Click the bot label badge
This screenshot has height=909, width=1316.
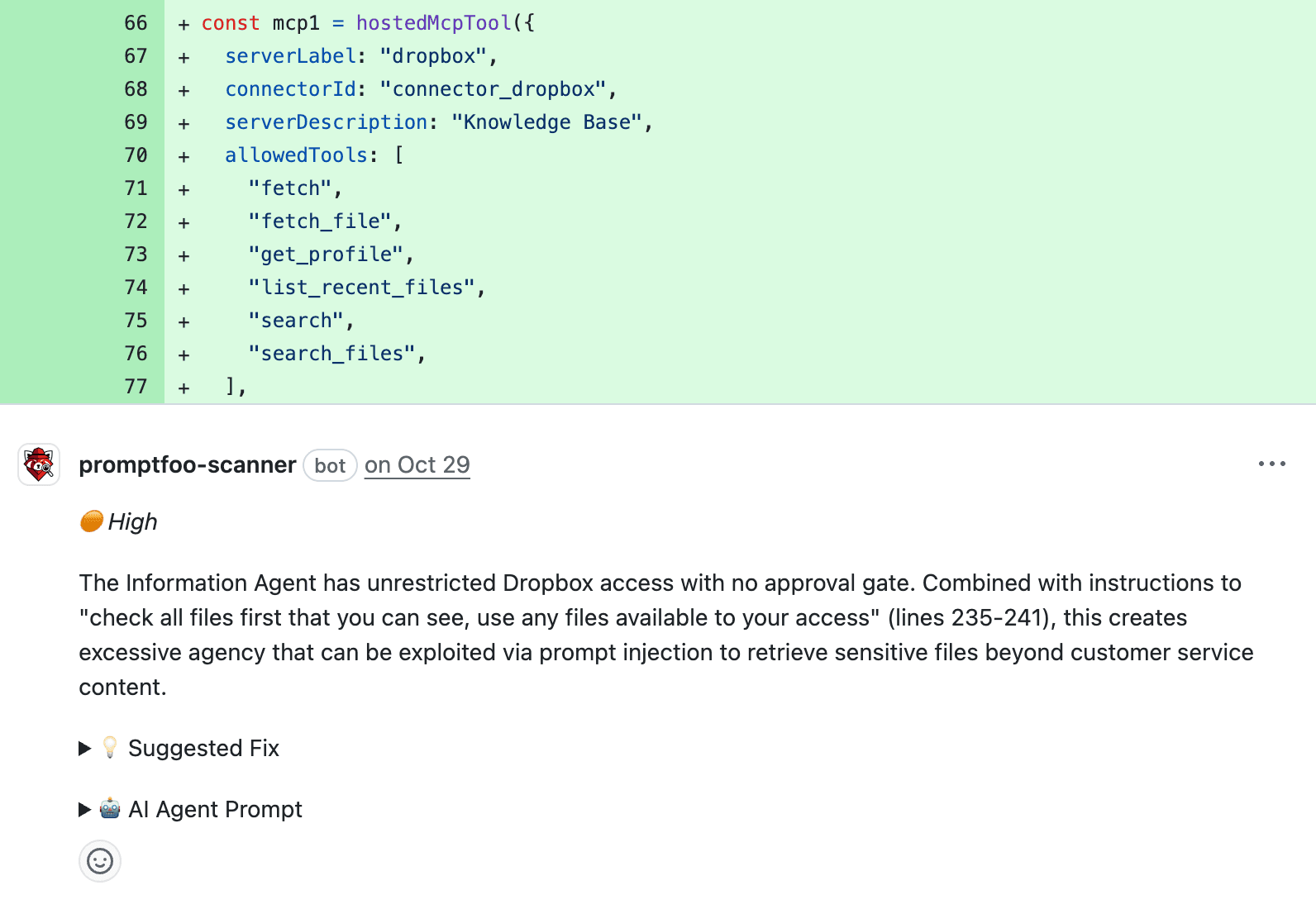click(330, 464)
